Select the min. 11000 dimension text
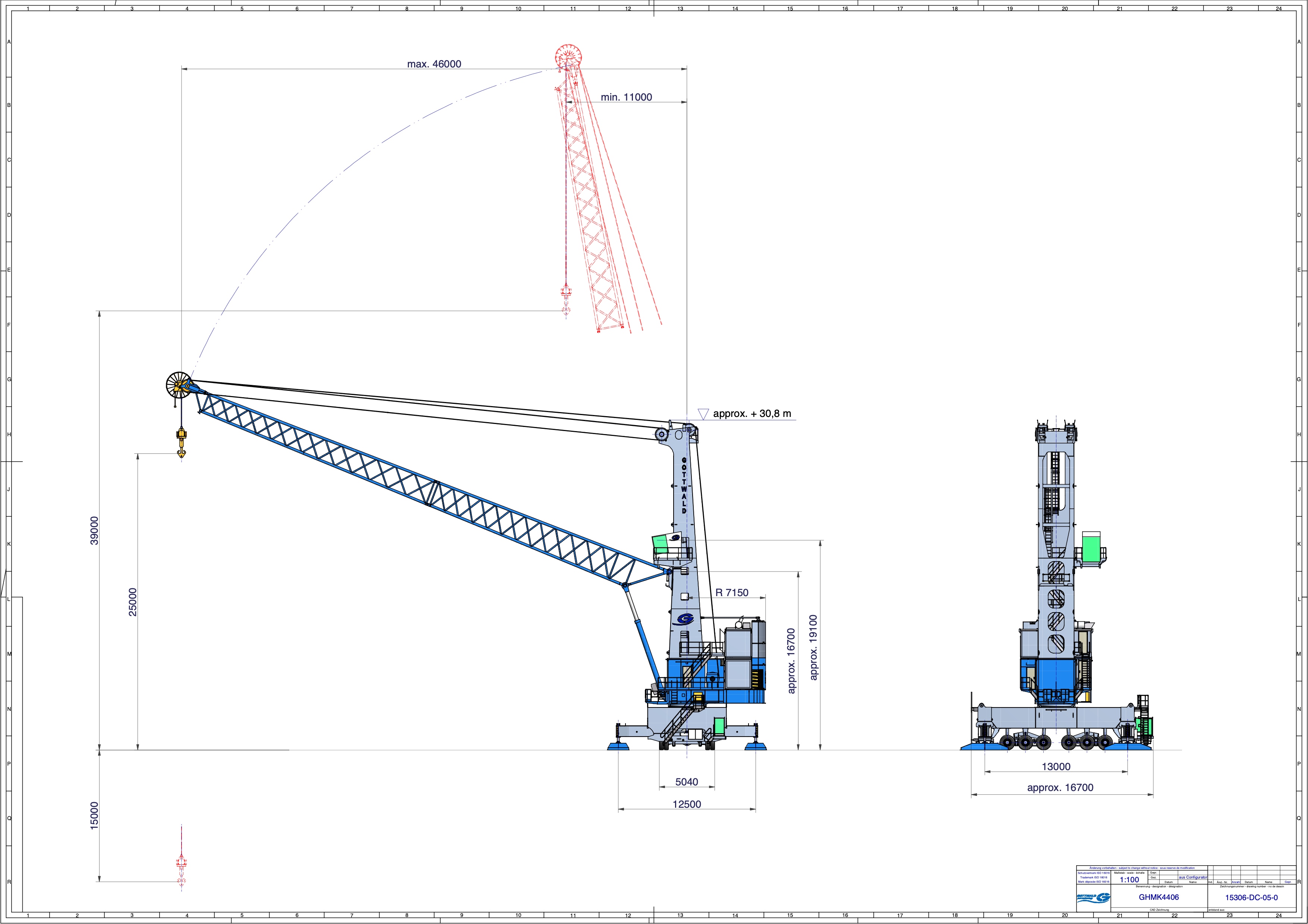Viewport: 1308px width, 924px height. (626, 97)
